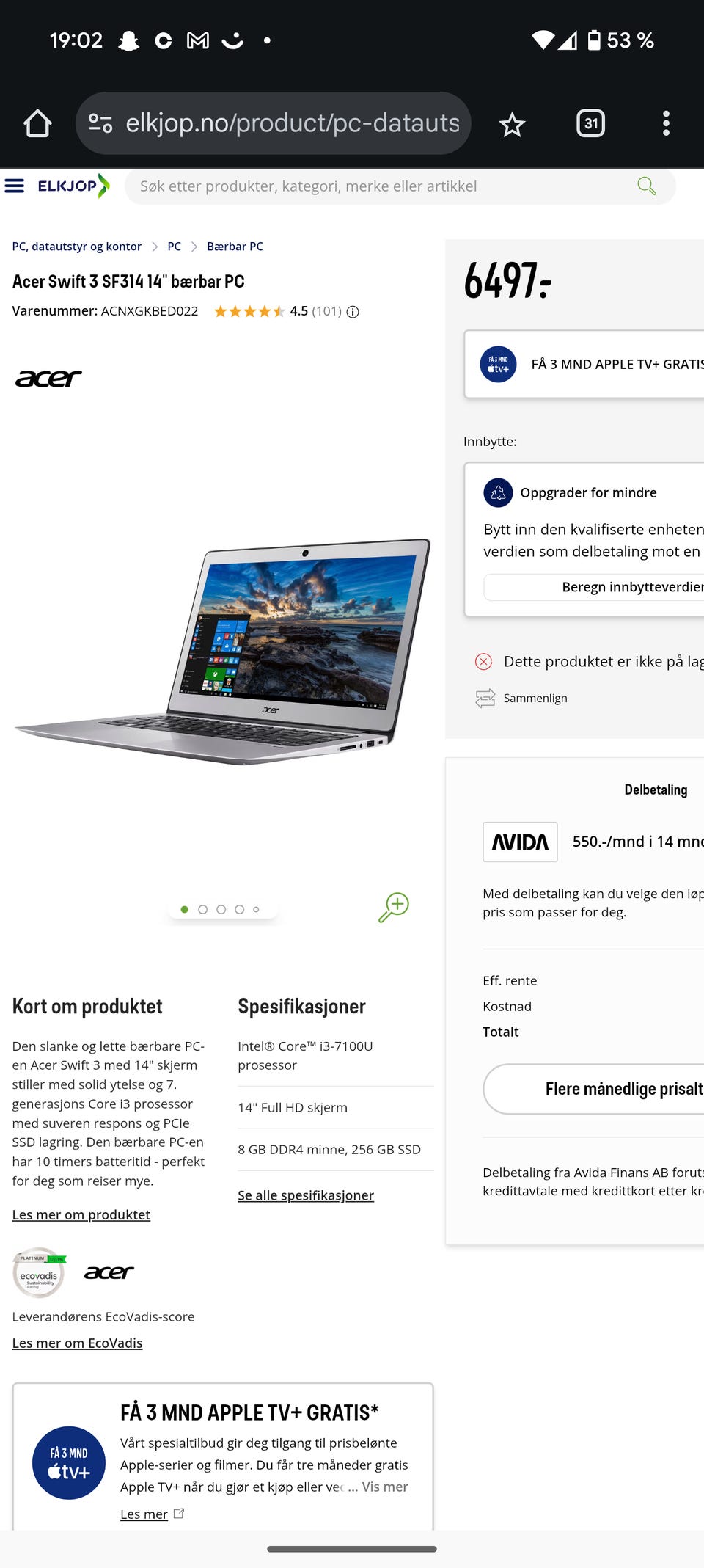
Task: Click the Sammenlign compare icon
Action: (485, 698)
